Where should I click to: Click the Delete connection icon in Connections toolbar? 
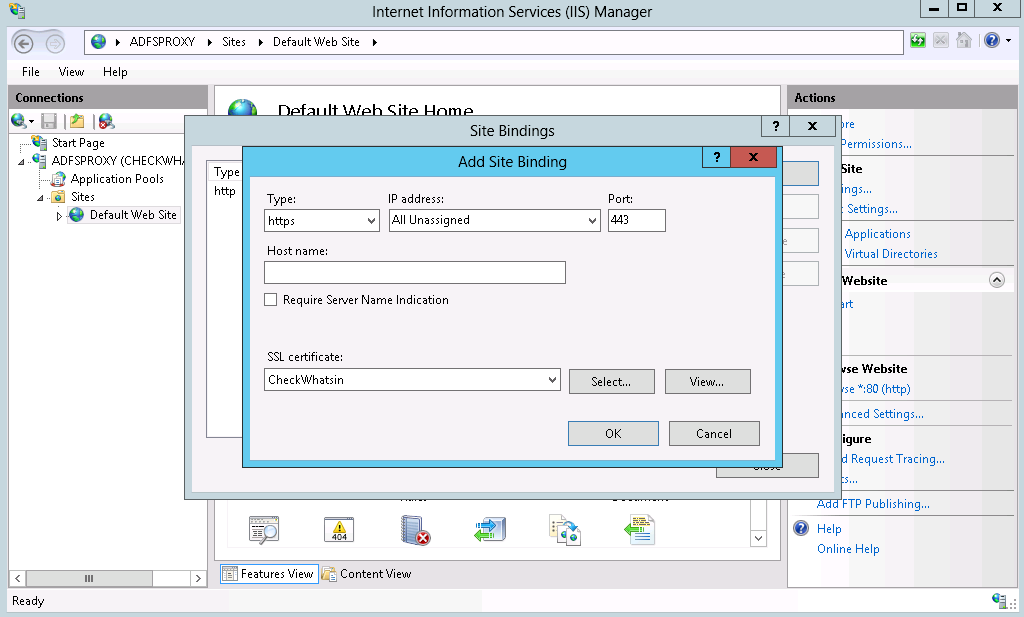(106, 121)
